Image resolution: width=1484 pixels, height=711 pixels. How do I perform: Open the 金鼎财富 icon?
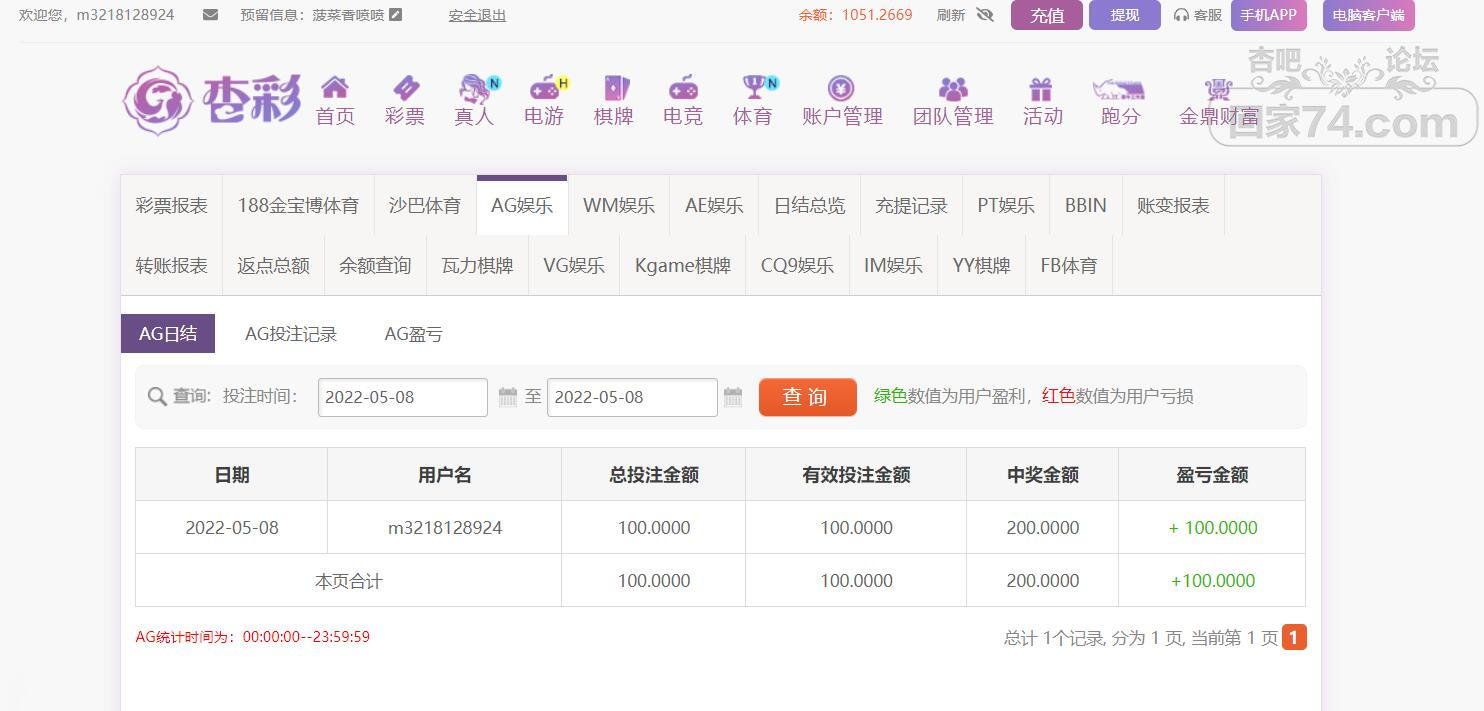pyautogui.click(x=1217, y=88)
